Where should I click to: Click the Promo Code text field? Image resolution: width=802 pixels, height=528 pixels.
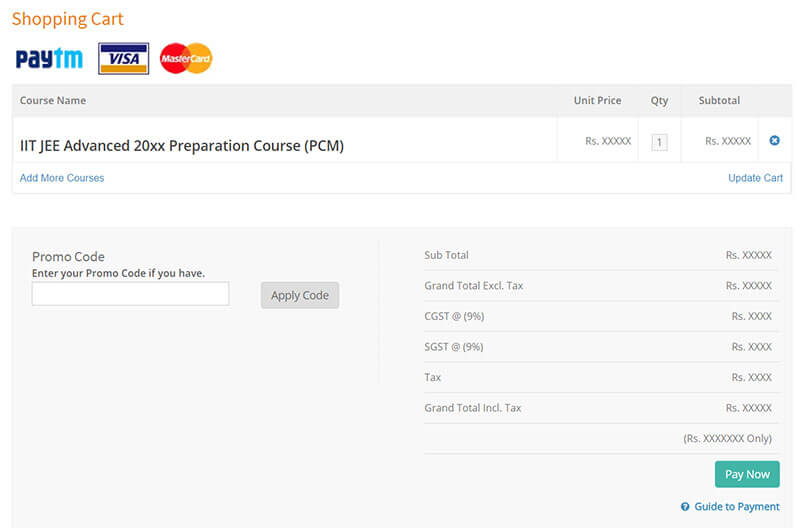coord(130,294)
